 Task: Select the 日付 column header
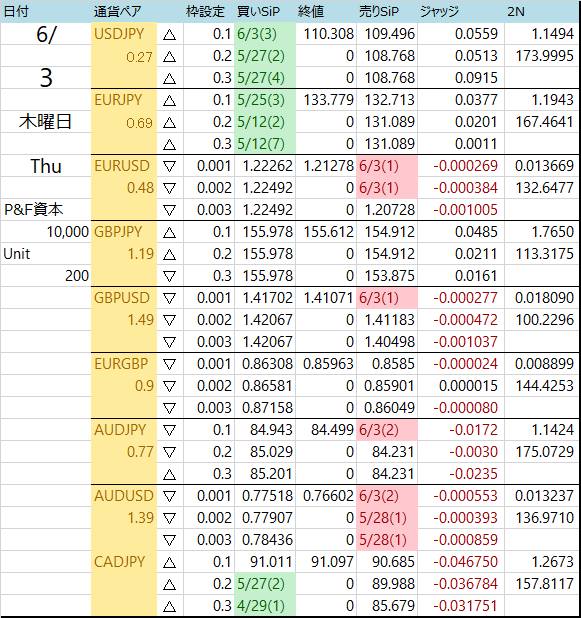pyautogui.click(x=16, y=11)
